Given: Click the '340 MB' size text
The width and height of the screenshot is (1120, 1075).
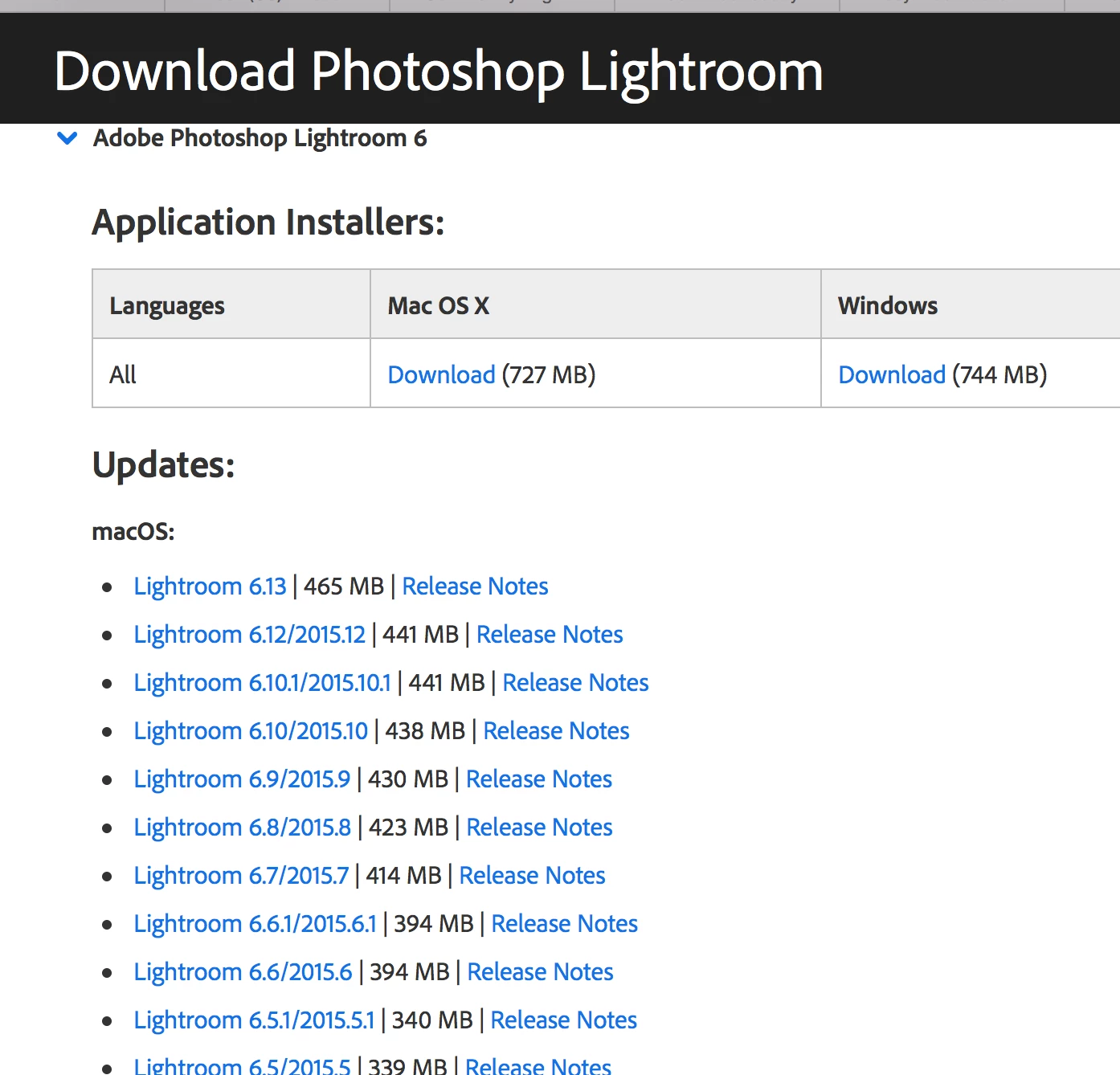Looking at the screenshot, I should click(x=432, y=1020).
